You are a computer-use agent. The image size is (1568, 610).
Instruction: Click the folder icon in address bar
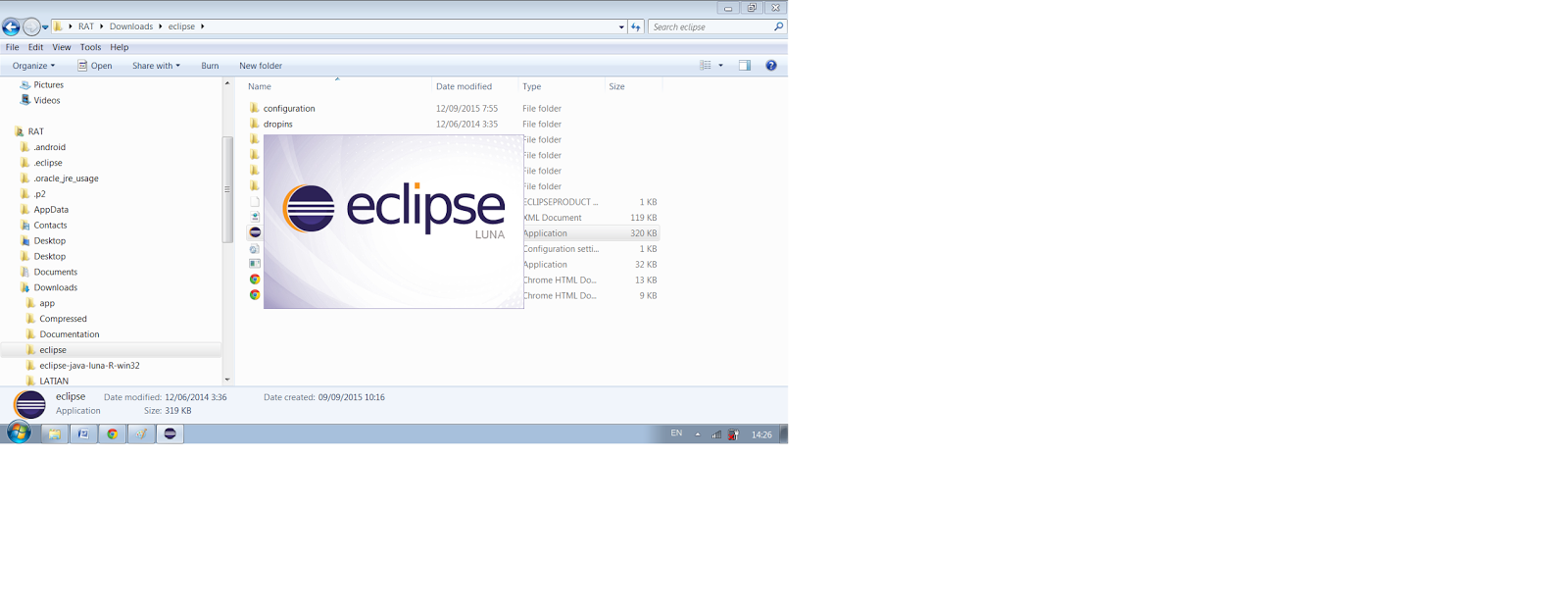[58, 26]
